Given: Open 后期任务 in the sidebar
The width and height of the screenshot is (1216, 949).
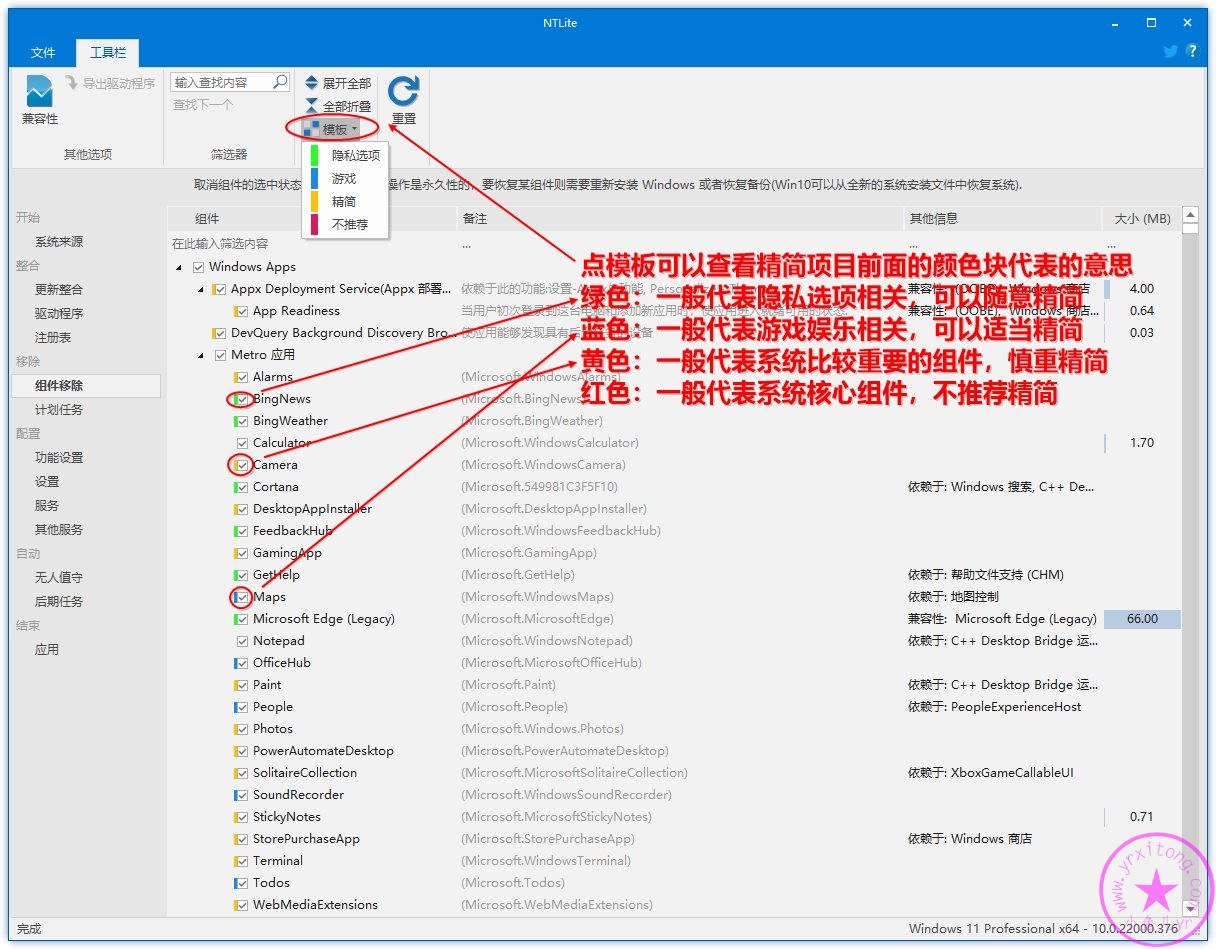Looking at the screenshot, I should tap(59, 601).
